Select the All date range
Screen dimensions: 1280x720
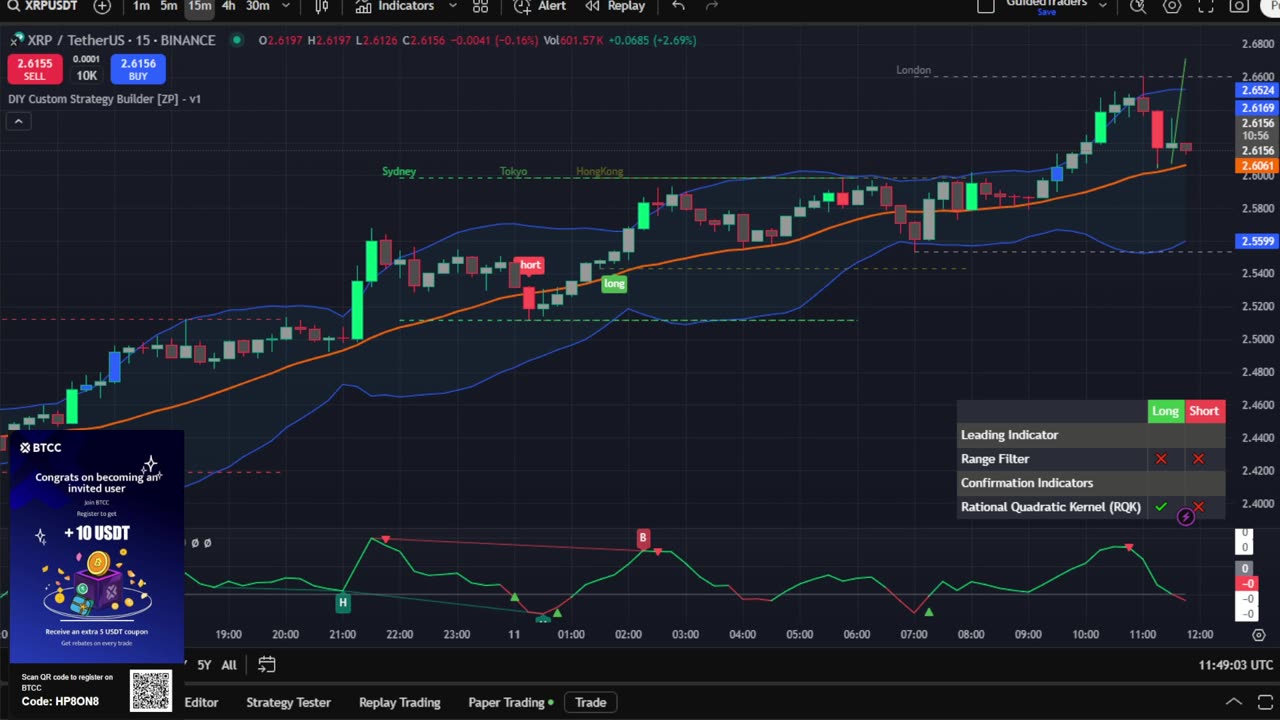[229, 665]
